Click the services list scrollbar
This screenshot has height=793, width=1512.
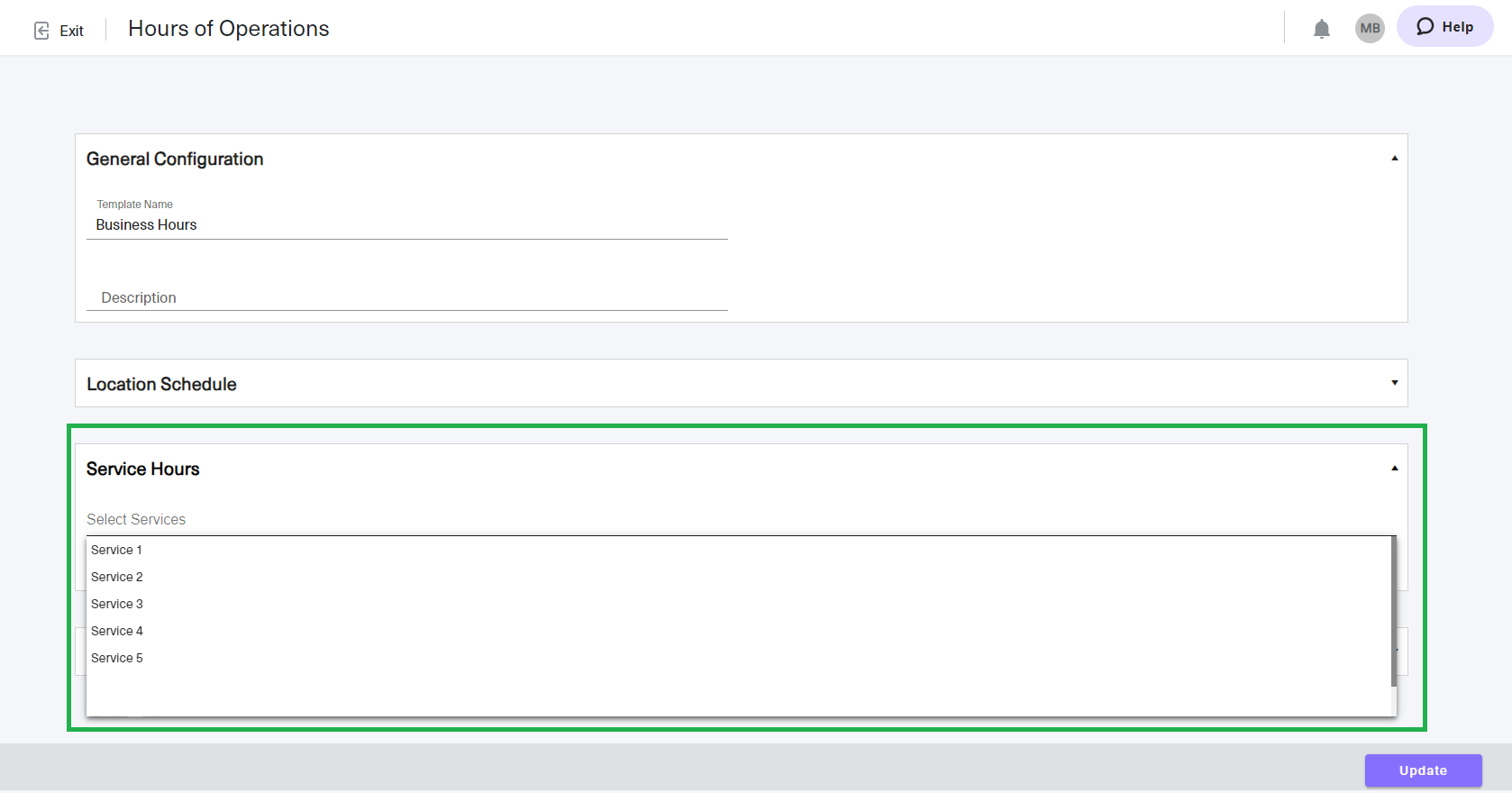coord(1393,613)
